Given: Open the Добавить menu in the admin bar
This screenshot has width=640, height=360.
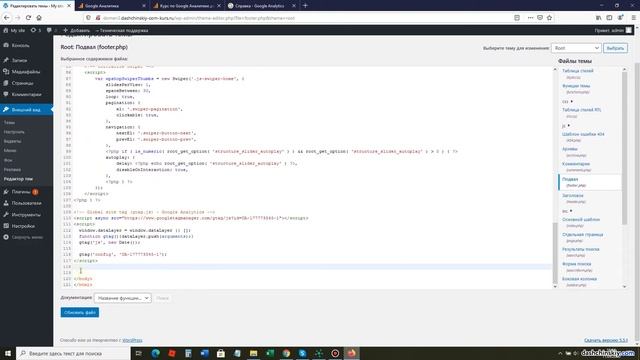Looking at the screenshot, I should click(76, 30).
